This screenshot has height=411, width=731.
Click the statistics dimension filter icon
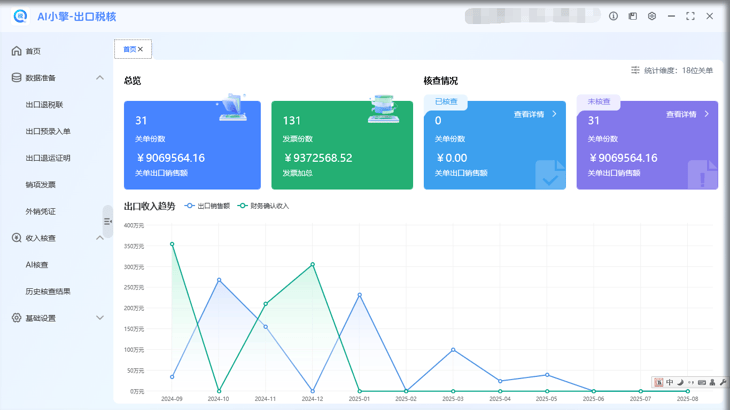pos(635,70)
